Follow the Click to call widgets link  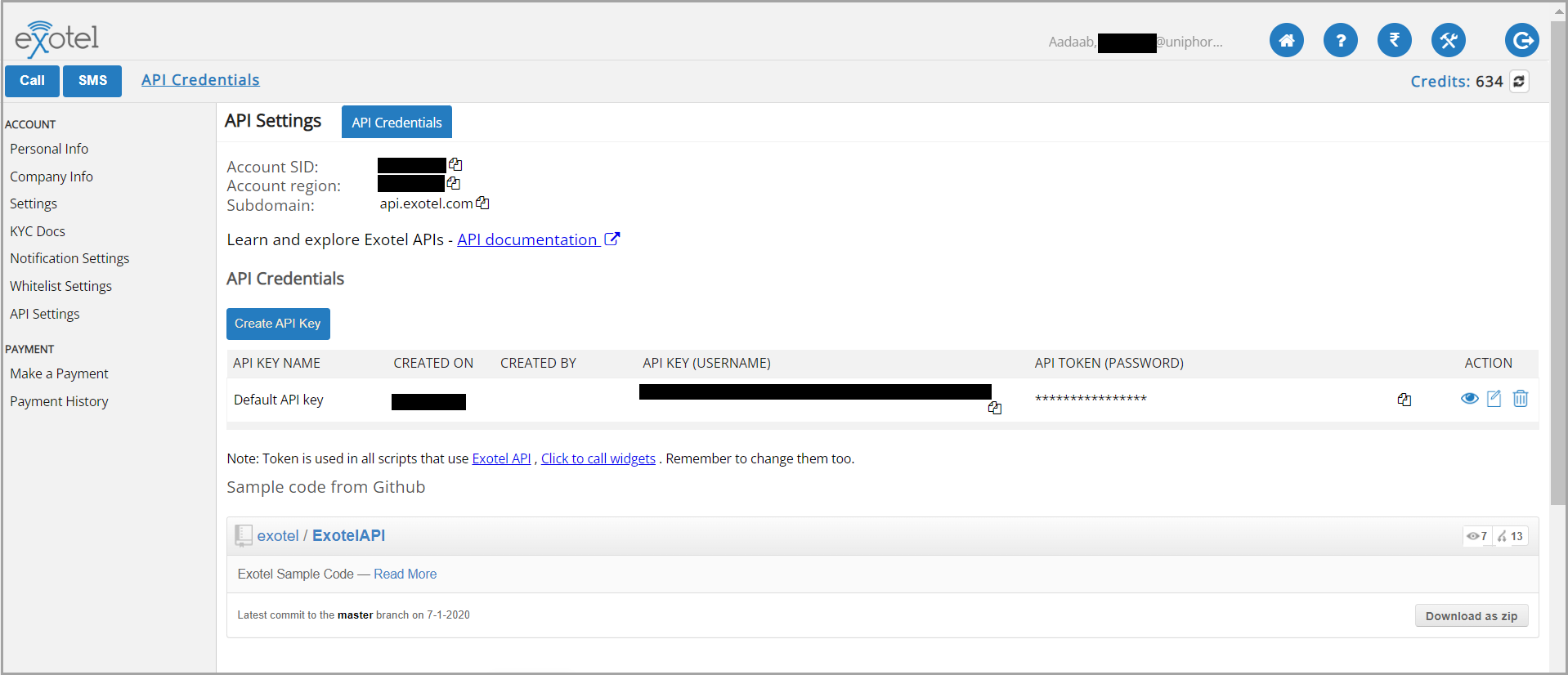click(x=598, y=458)
